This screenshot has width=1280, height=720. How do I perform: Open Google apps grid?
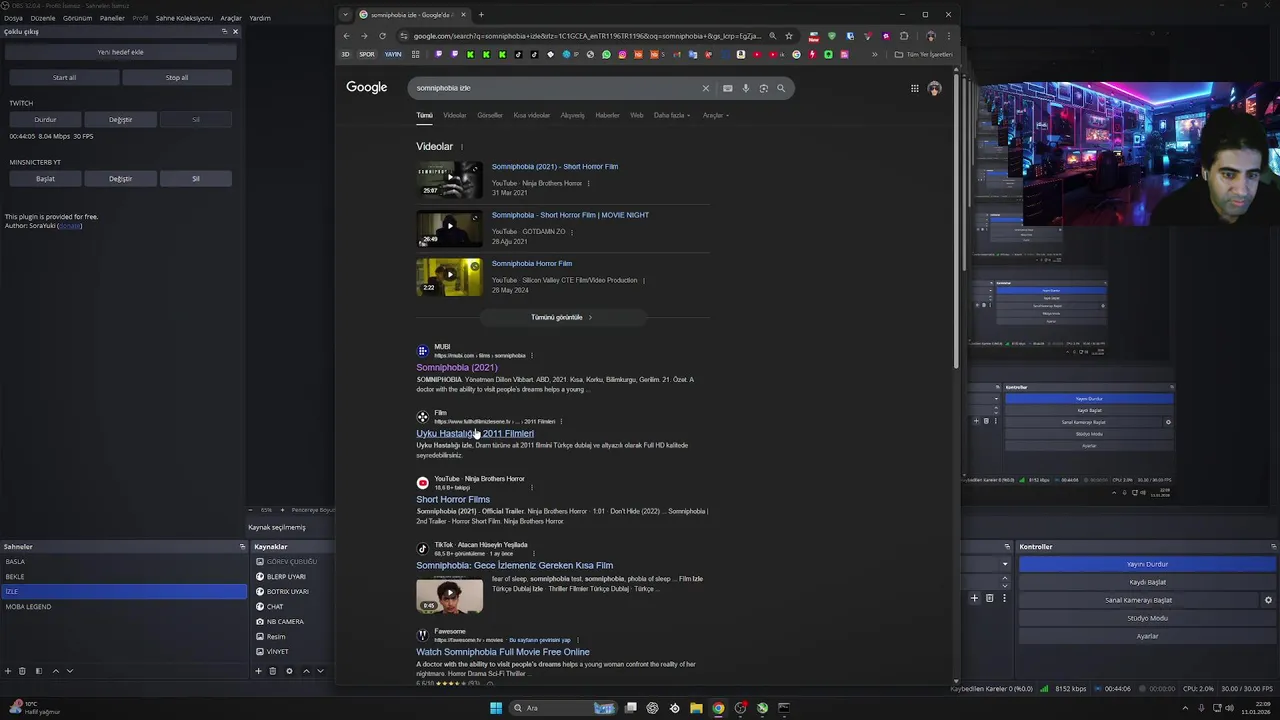[x=914, y=88]
